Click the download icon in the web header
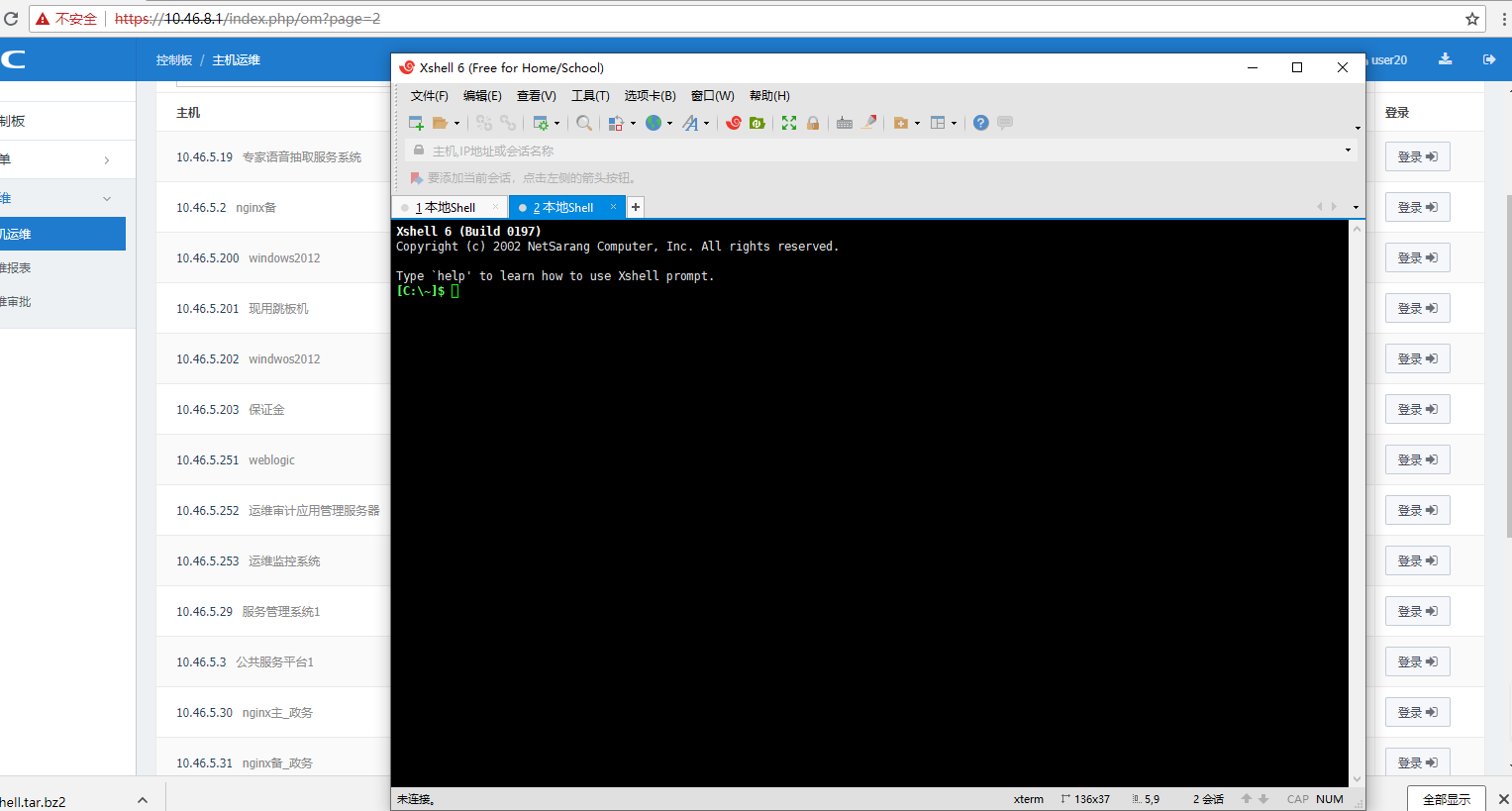Screen dimensions: 1512x811 click(x=1446, y=59)
